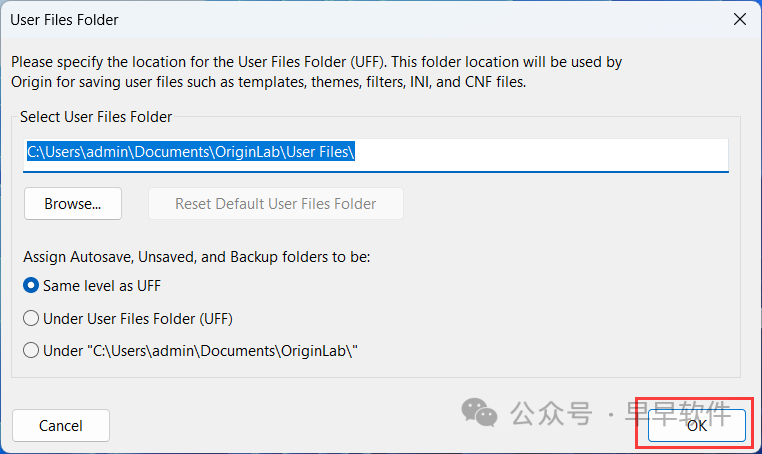Cancel the User Files Folder dialog

[61, 425]
